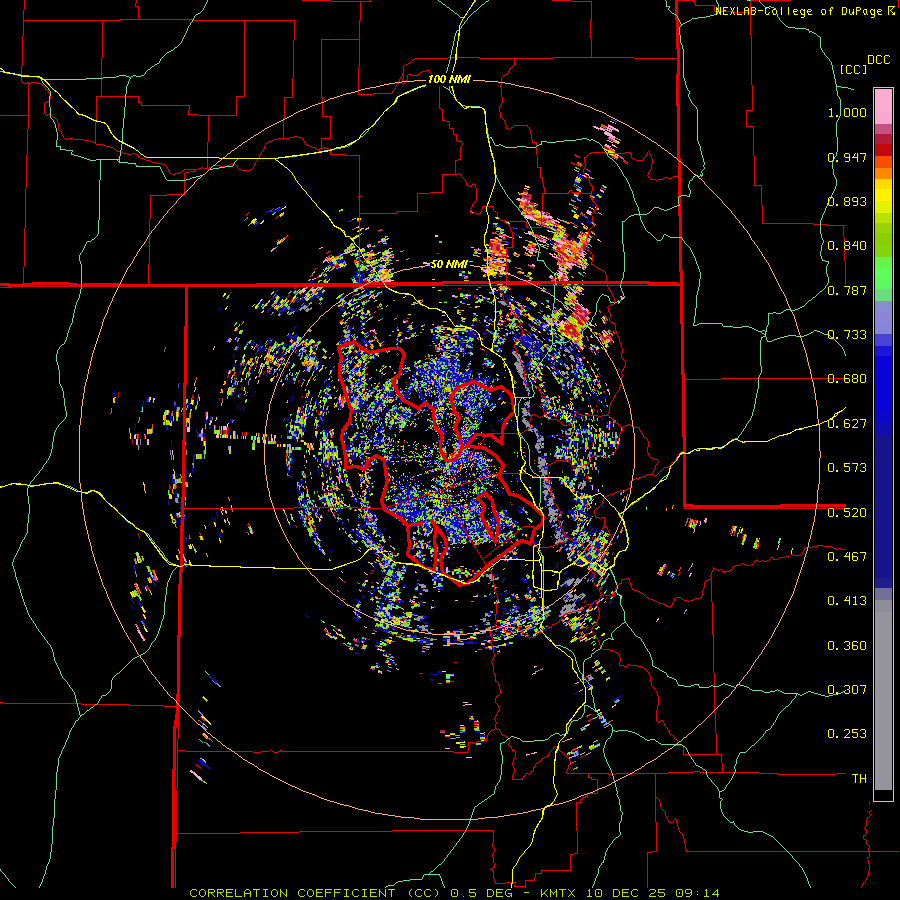Click the 0.680 legend value
The image size is (900, 900).
click(847, 379)
